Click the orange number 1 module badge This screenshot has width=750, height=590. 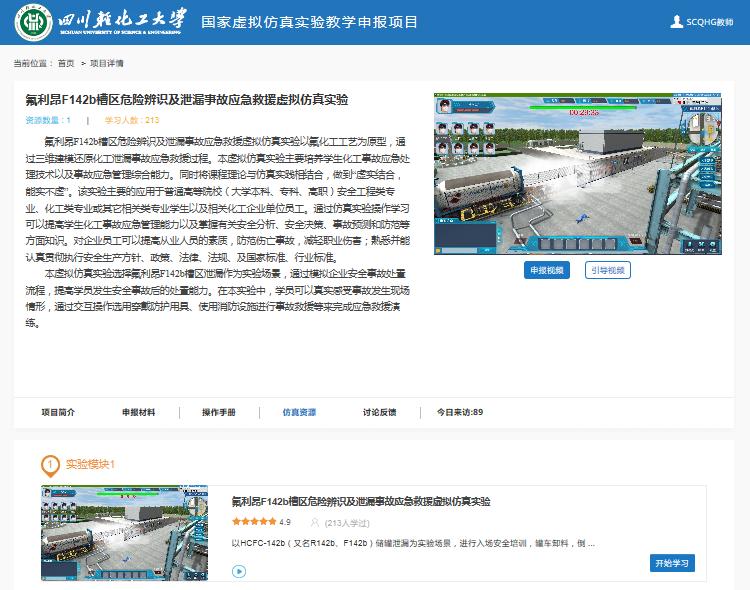coord(50,464)
